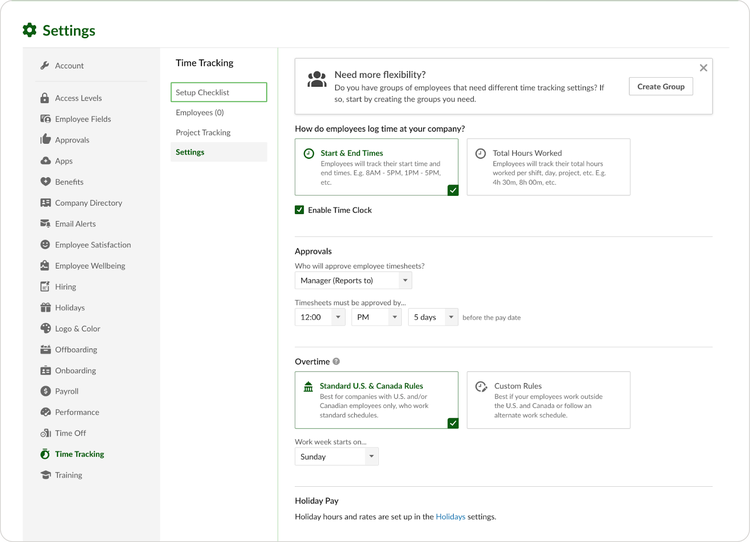Image resolution: width=750 pixels, height=542 pixels.
Task: Click the Training graduation cap icon
Action: (45, 475)
